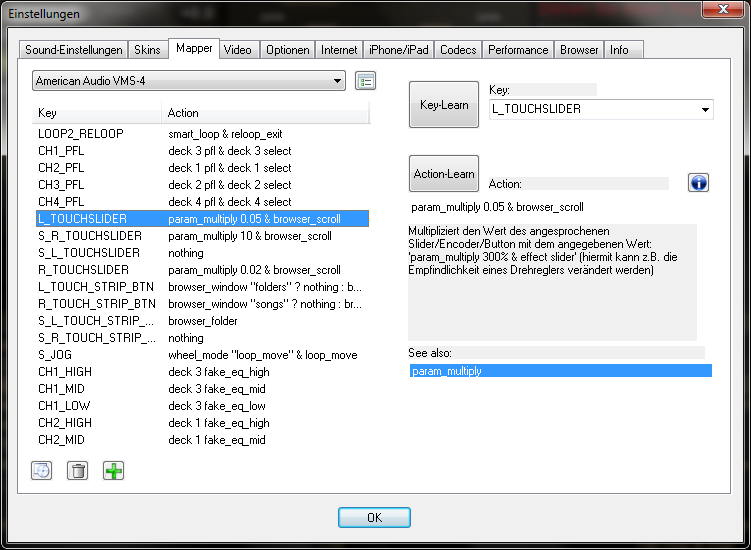The width and height of the screenshot is (751, 550).
Task: Add new mapping with green plus
Action: tap(114, 470)
